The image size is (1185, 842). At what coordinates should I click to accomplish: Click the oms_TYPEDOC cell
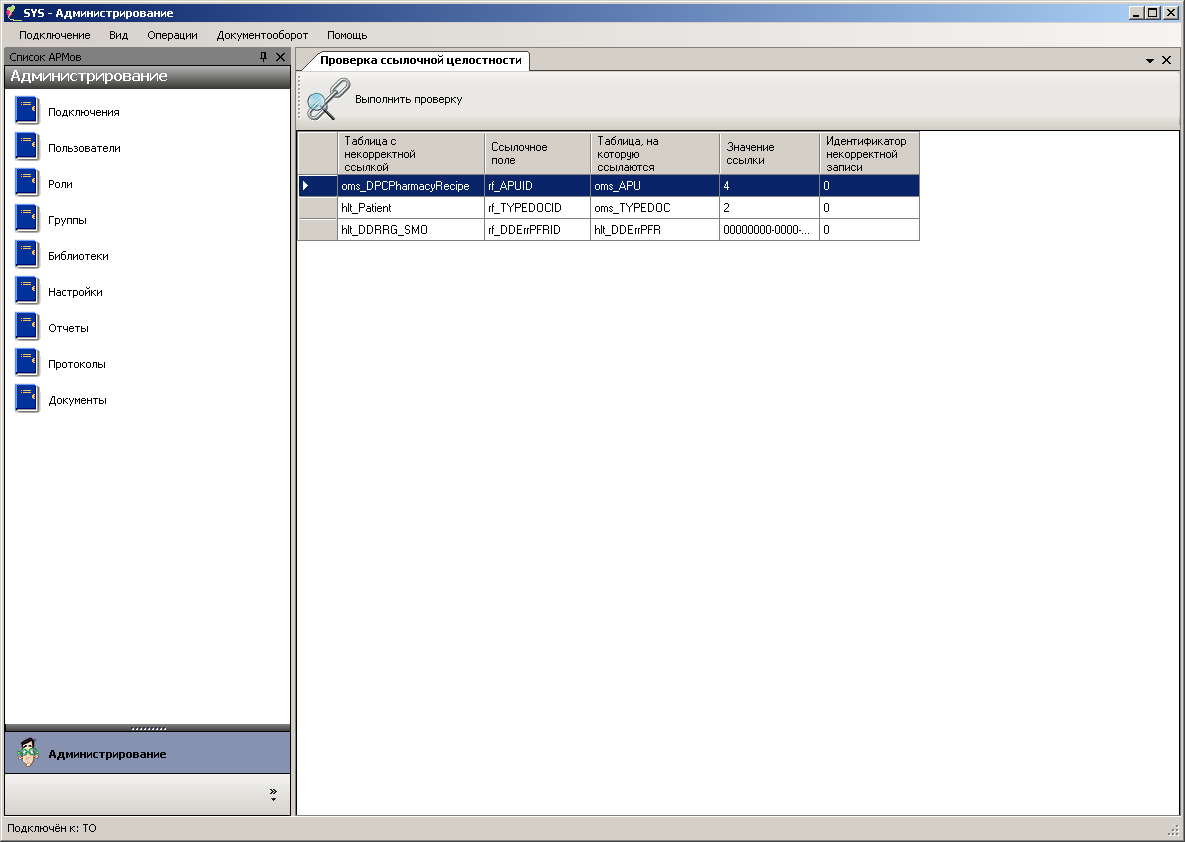point(654,208)
